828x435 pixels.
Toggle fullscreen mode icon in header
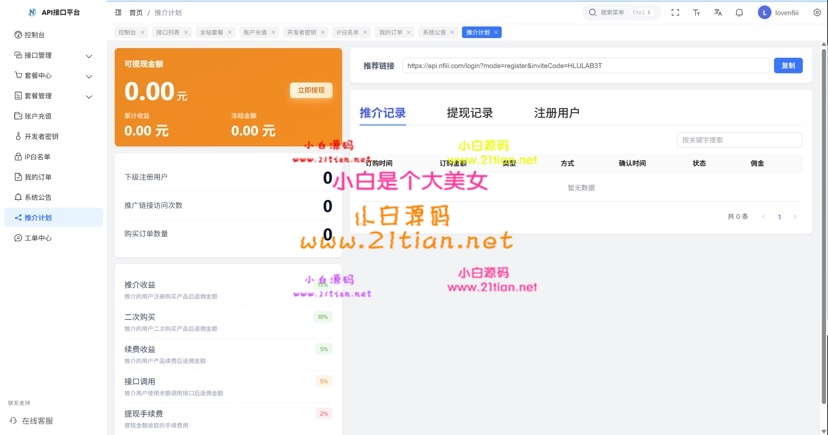tap(675, 13)
